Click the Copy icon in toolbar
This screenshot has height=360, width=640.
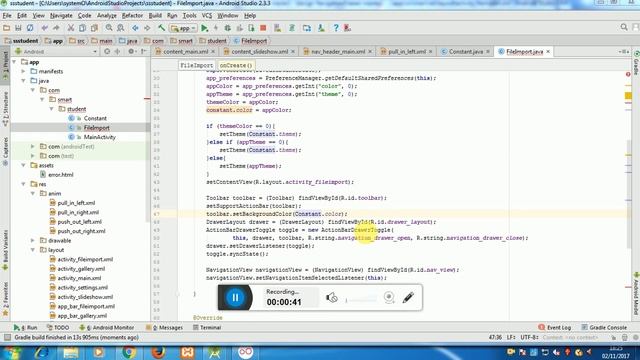coord(82,28)
